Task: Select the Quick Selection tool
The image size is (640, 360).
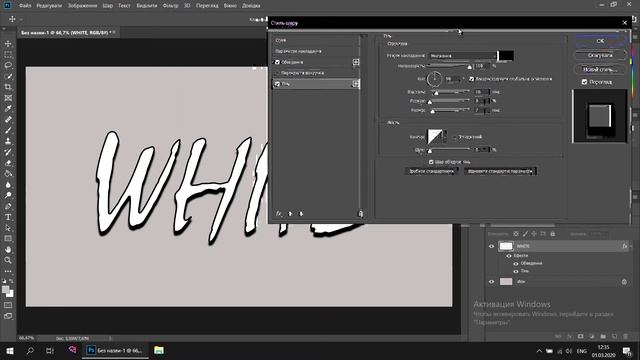Action: coord(8,76)
